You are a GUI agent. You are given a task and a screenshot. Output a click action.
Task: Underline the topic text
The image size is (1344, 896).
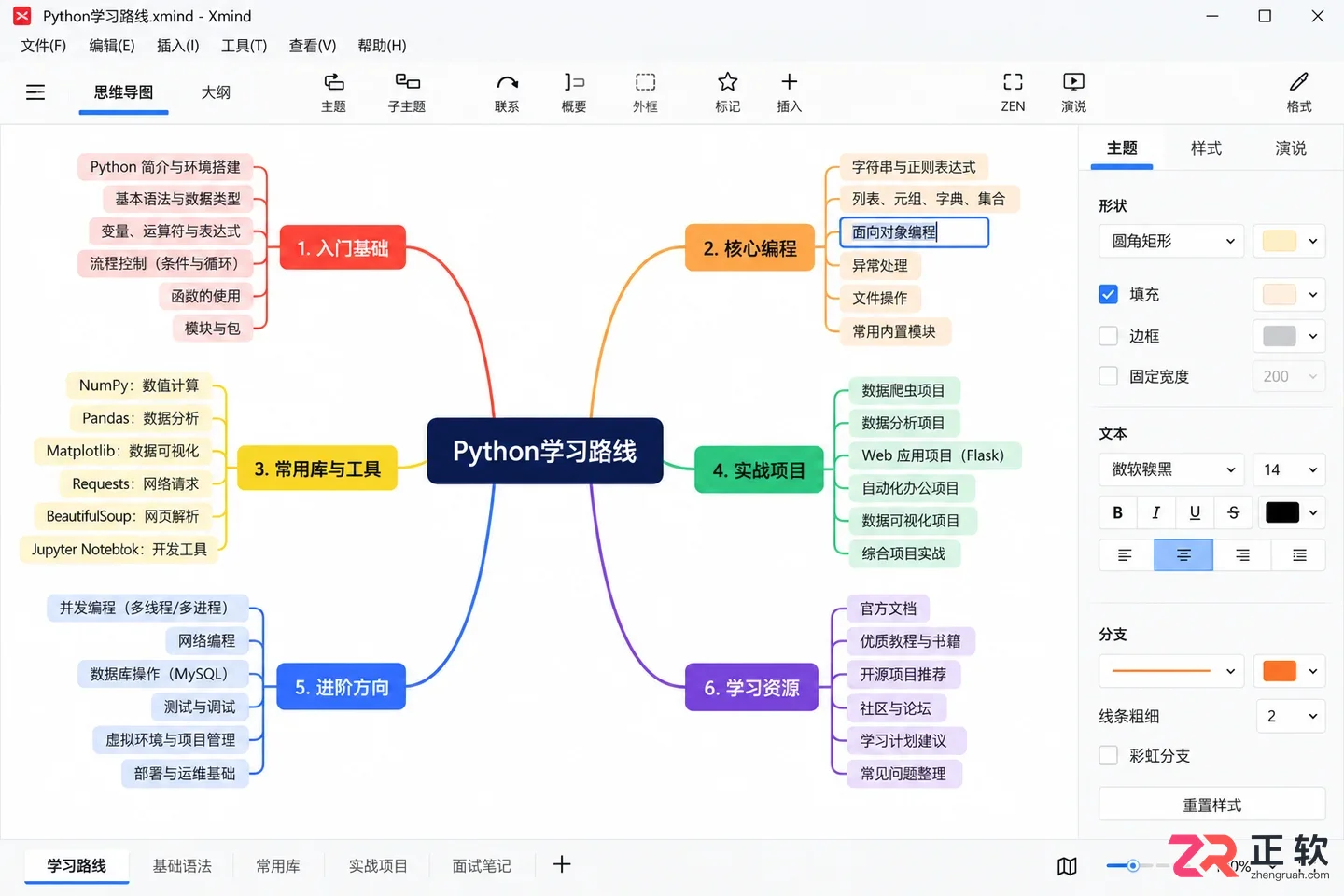[1195, 512]
